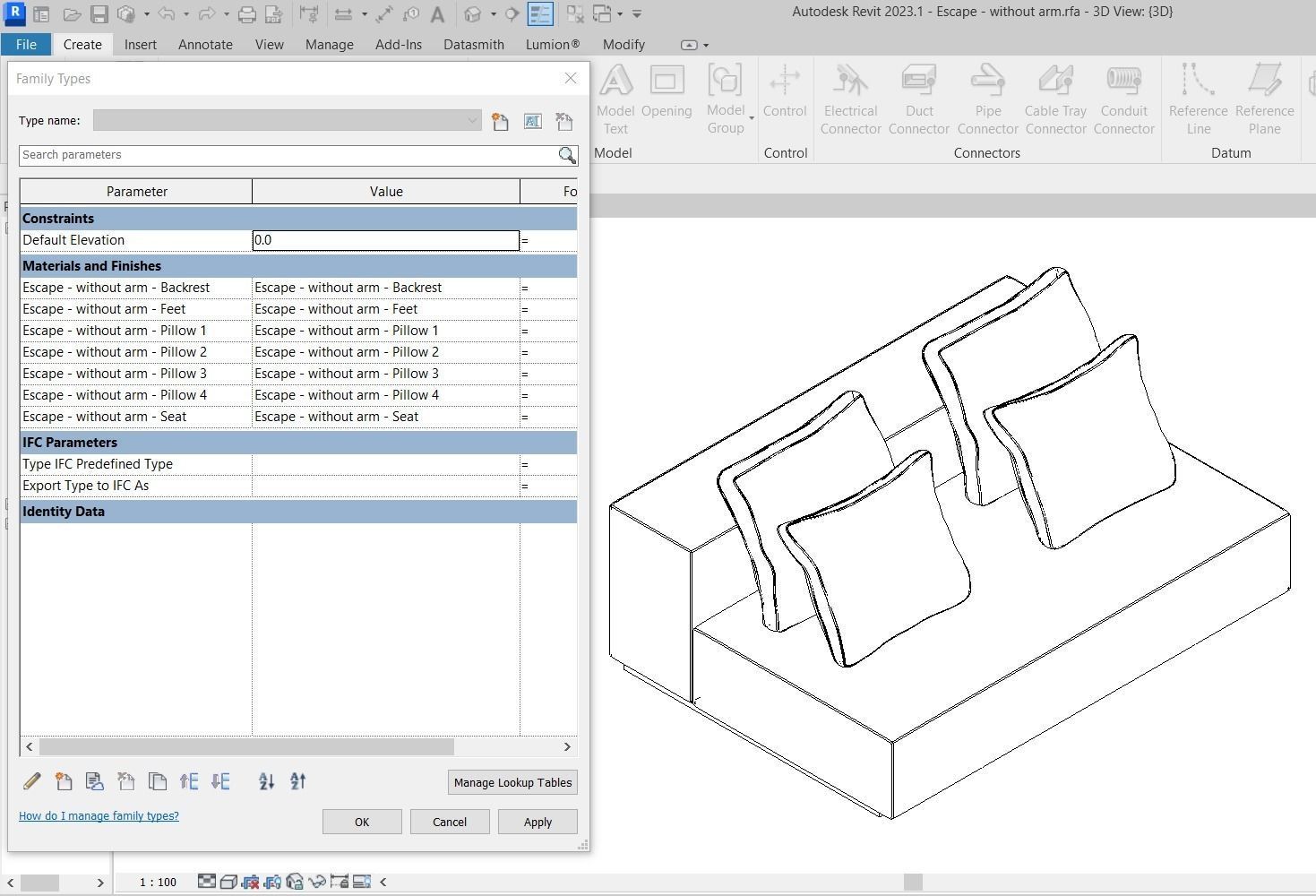Click the Search parameters input field
The width and height of the screenshot is (1316, 896).
pos(288,155)
